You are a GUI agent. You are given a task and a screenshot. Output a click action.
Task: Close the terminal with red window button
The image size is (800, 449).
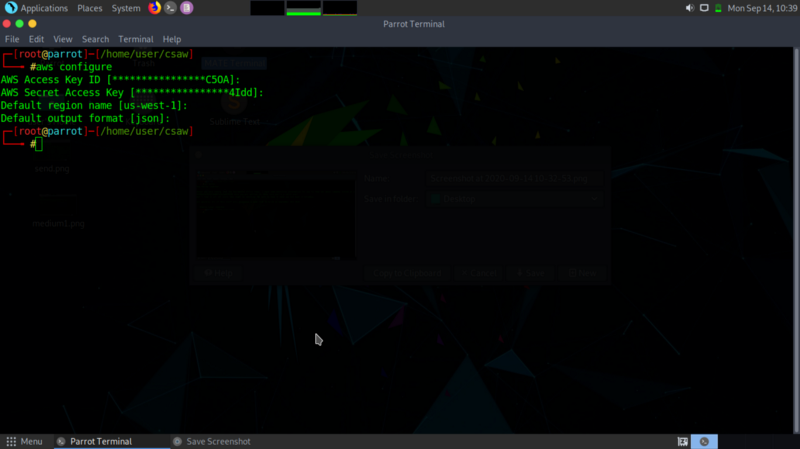tap(7, 23)
